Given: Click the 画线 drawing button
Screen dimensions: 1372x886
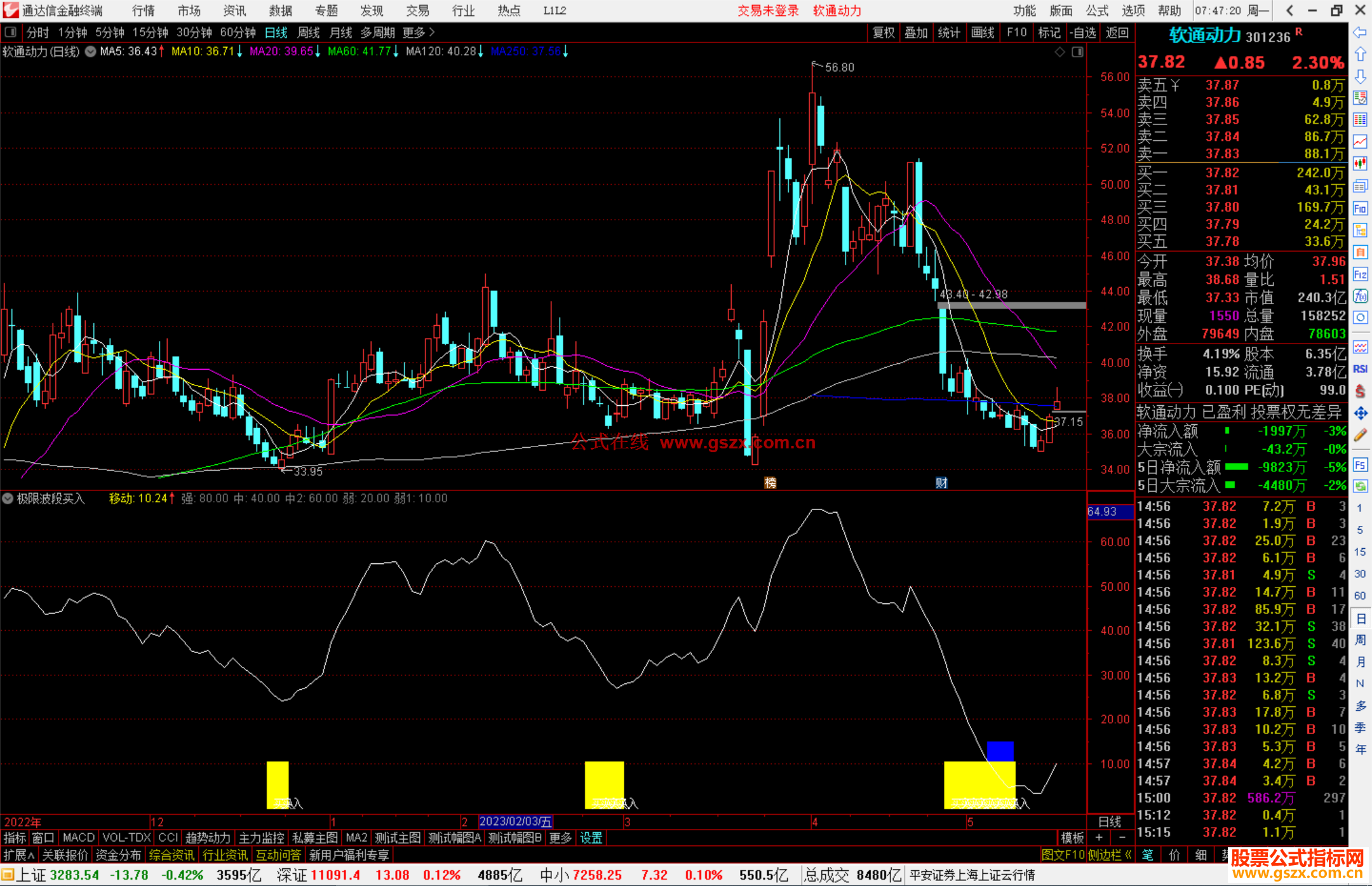Looking at the screenshot, I should coord(982,32).
